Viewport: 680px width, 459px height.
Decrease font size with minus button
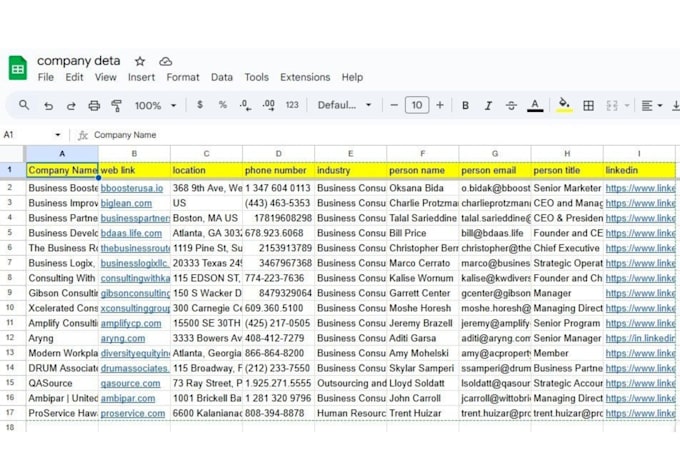[394, 105]
